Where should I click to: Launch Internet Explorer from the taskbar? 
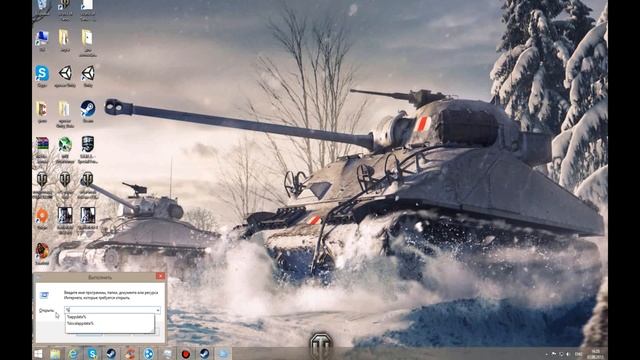coord(73,353)
